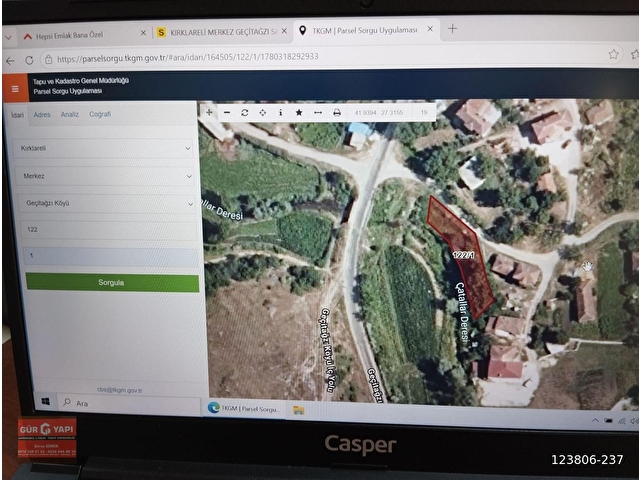Refresh the map with the circular arrows icon
The image size is (640, 480).
pos(244,113)
